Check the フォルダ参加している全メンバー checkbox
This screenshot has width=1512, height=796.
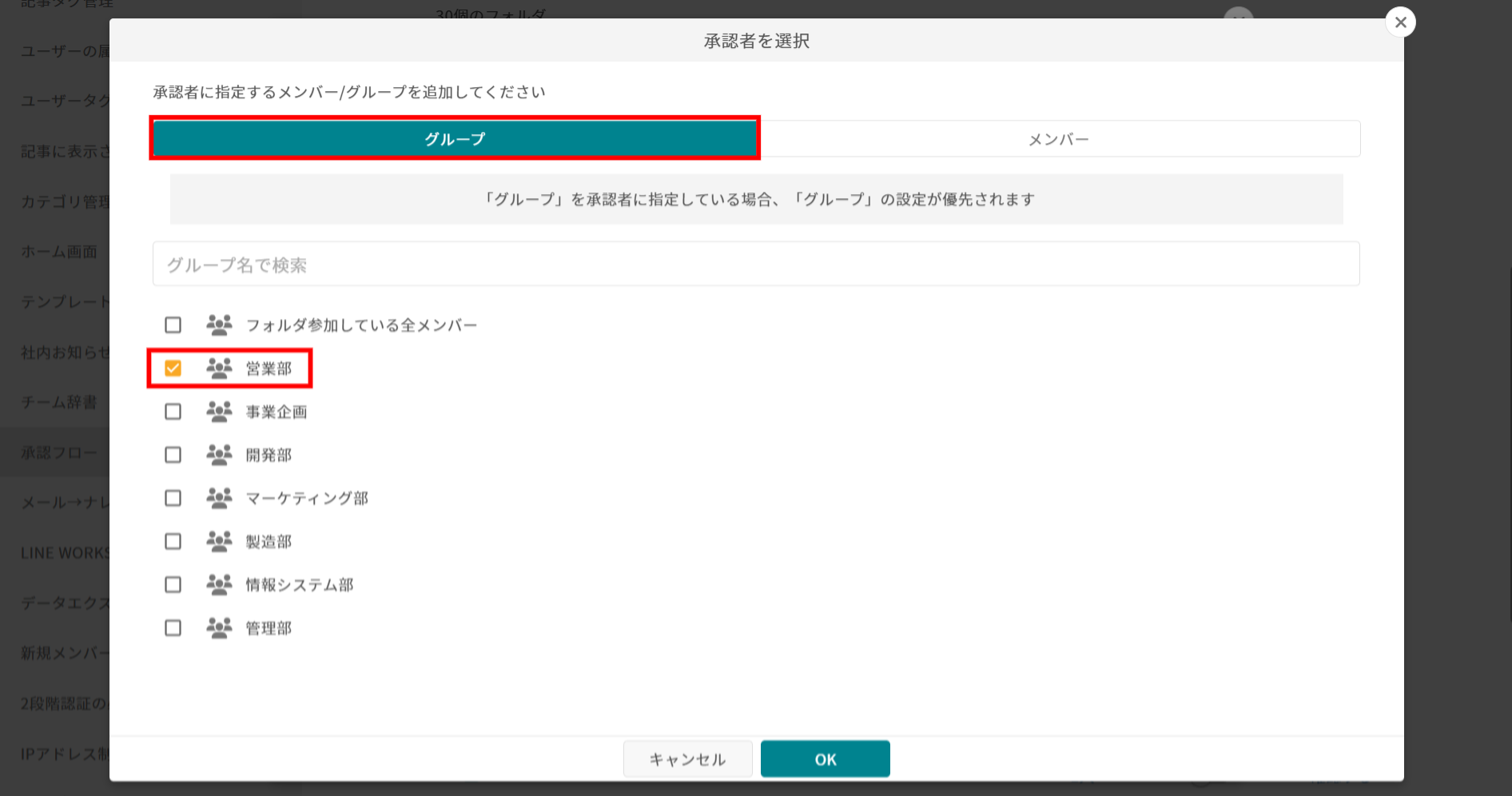(x=173, y=325)
